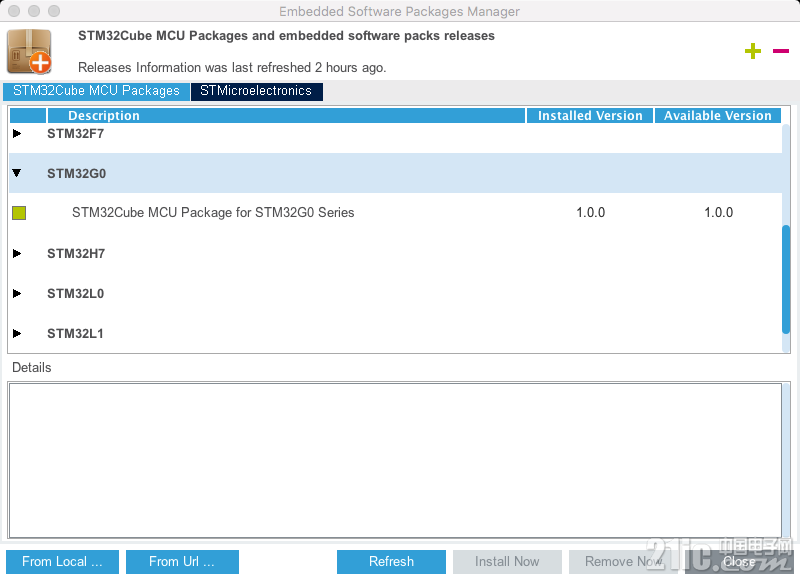Toggle the STM32G0 Series package checkbox
The image size is (800, 580).
[19, 213]
